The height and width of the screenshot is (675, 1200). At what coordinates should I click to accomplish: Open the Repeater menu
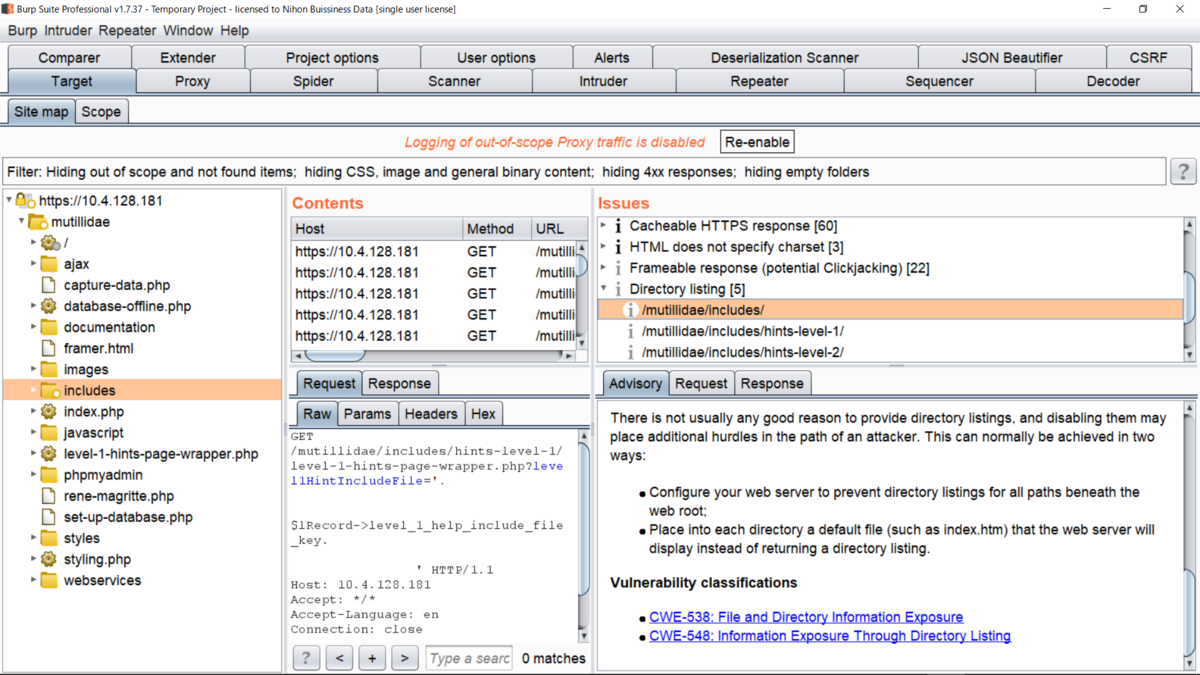pyautogui.click(x=127, y=31)
